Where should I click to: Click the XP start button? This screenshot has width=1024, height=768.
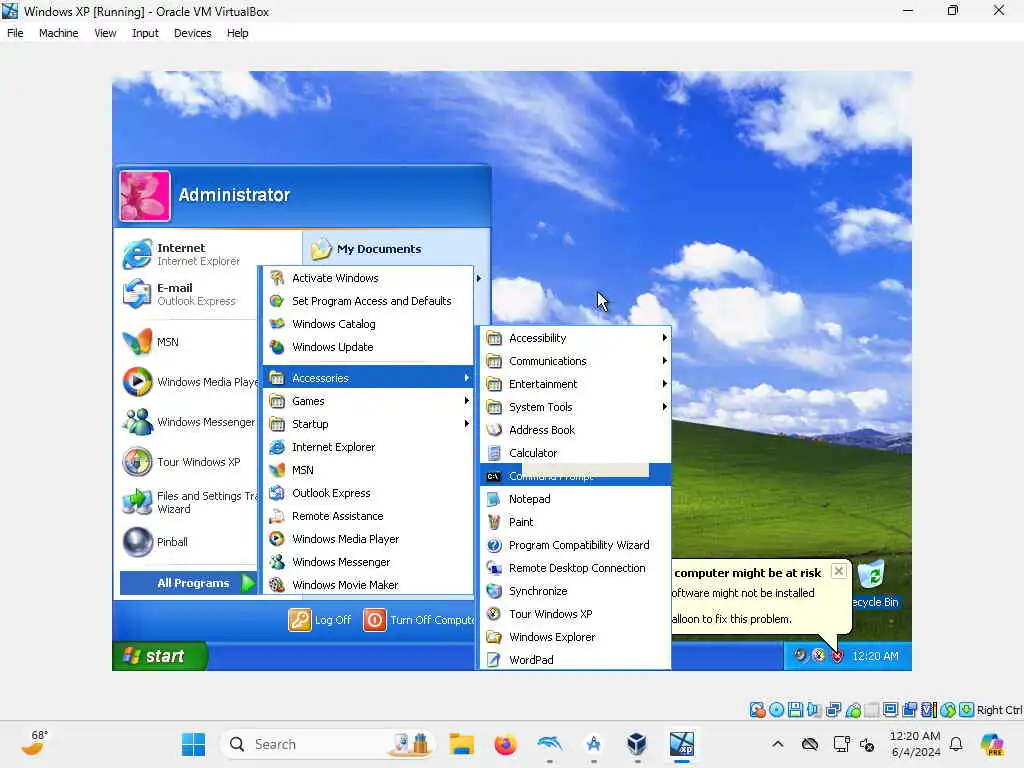pyautogui.click(x=160, y=656)
